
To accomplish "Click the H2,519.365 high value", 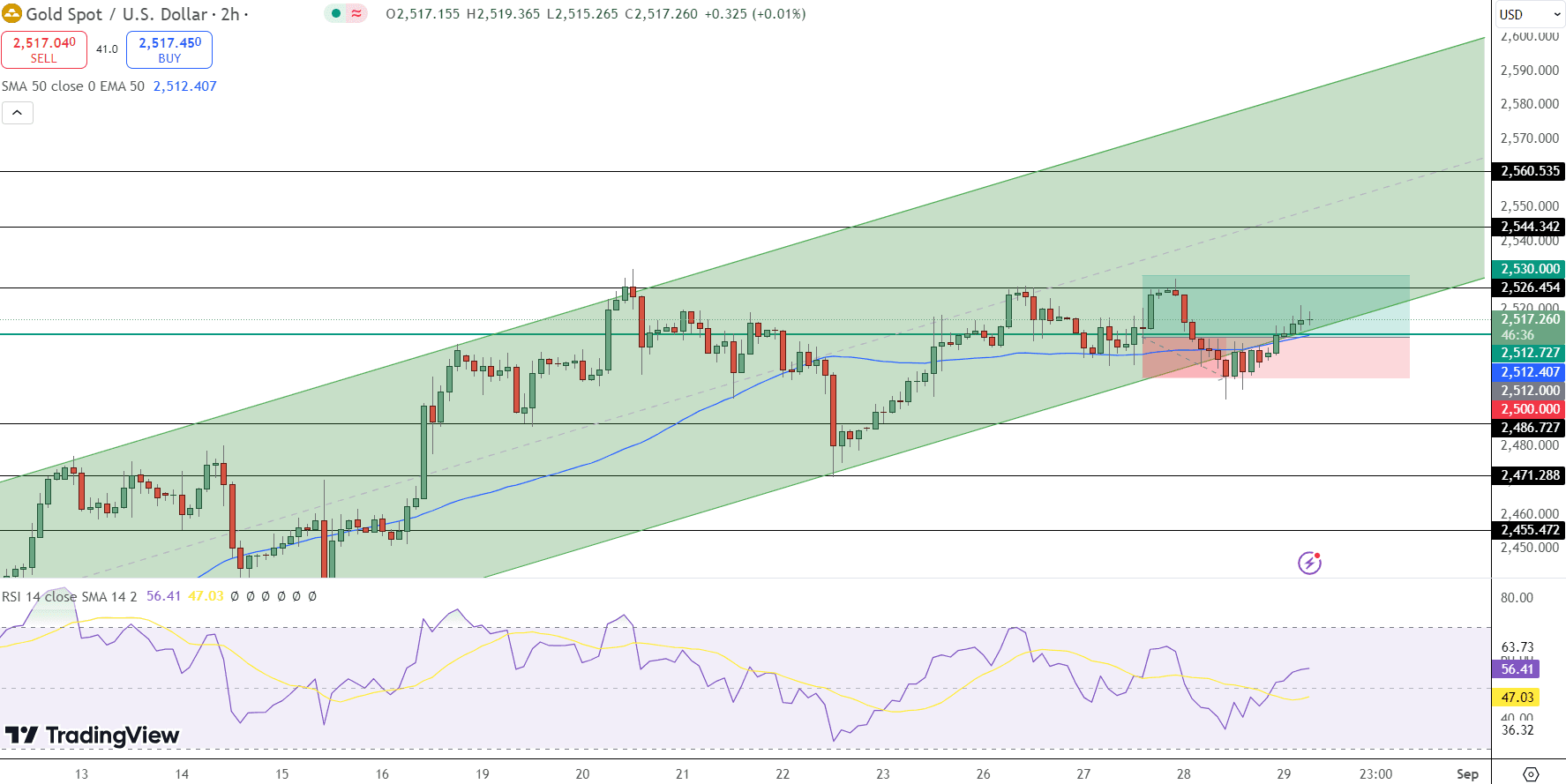I will coord(503,14).
